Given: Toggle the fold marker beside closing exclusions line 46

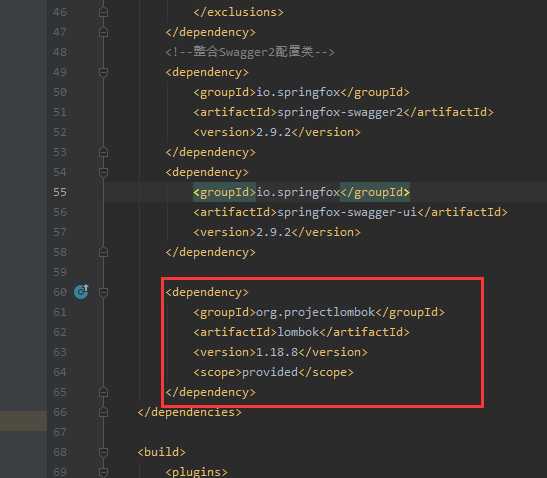Looking at the screenshot, I should click(x=103, y=12).
